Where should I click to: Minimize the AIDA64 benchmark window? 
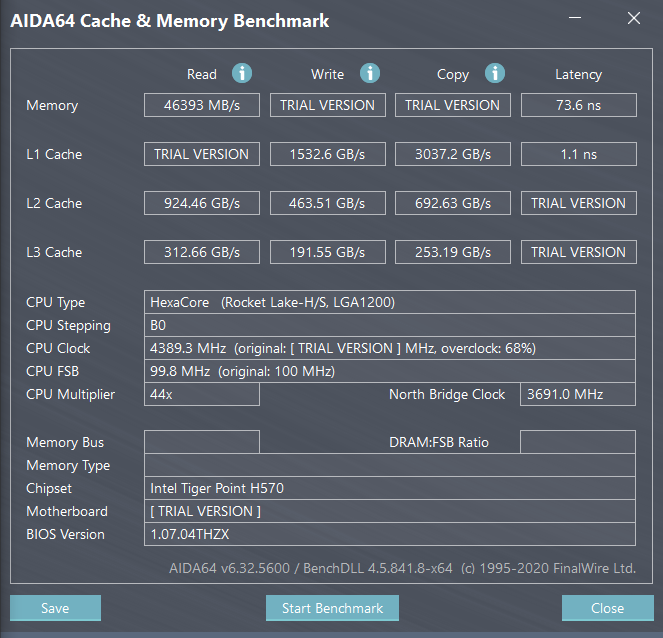575,18
